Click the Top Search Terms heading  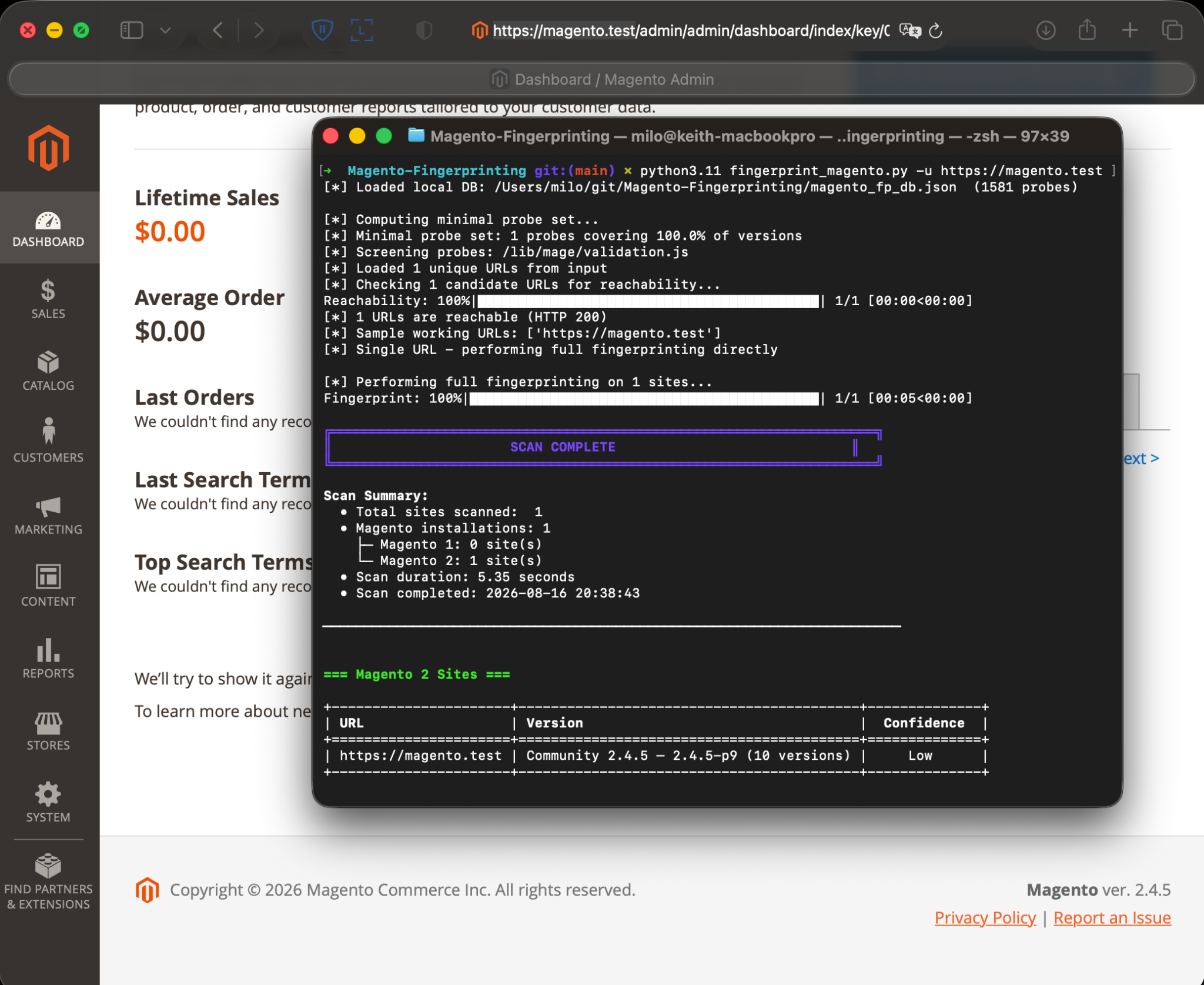pos(224,562)
